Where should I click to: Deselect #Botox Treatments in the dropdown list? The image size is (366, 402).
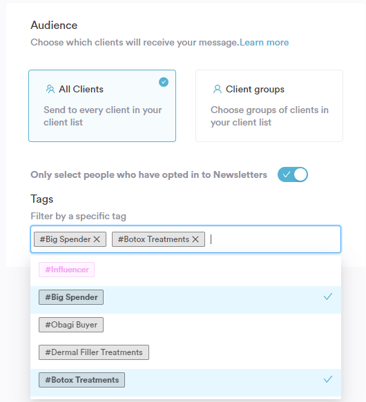[186, 380]
